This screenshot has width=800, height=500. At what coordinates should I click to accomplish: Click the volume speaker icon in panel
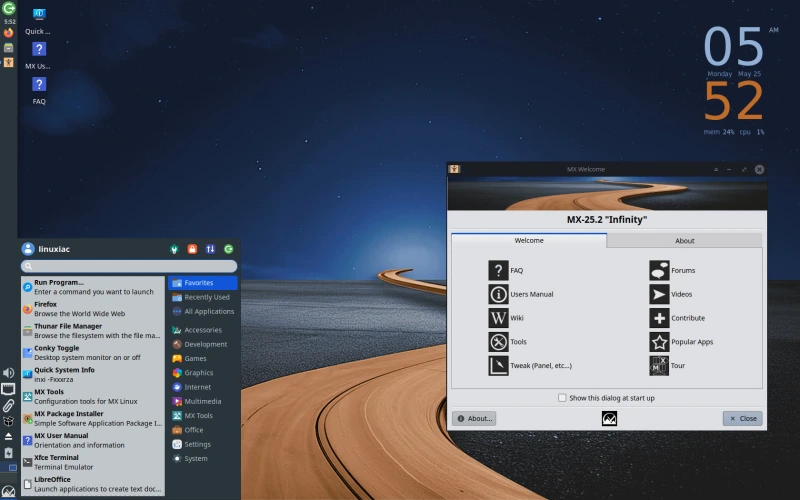(x=9, y=373)
